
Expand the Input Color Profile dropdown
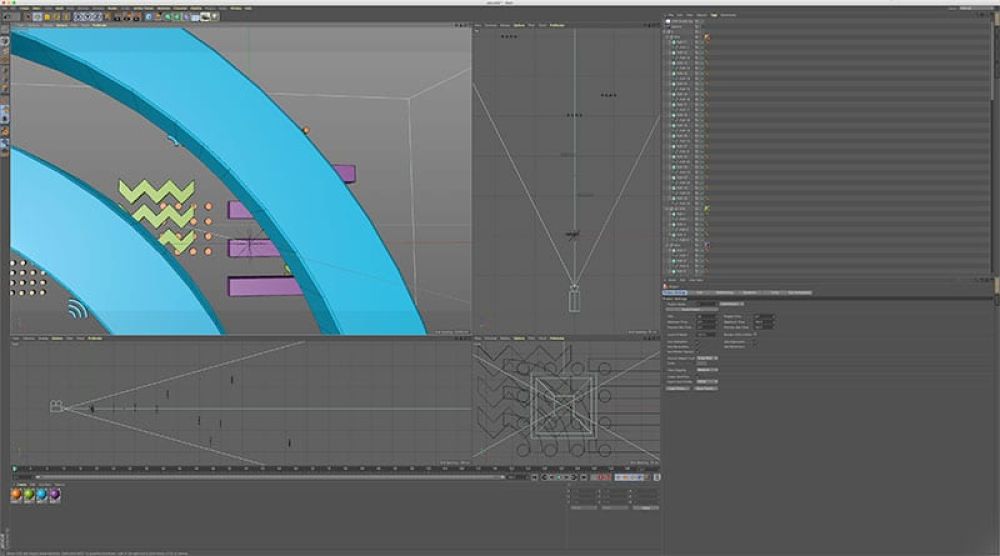point(705,381)
